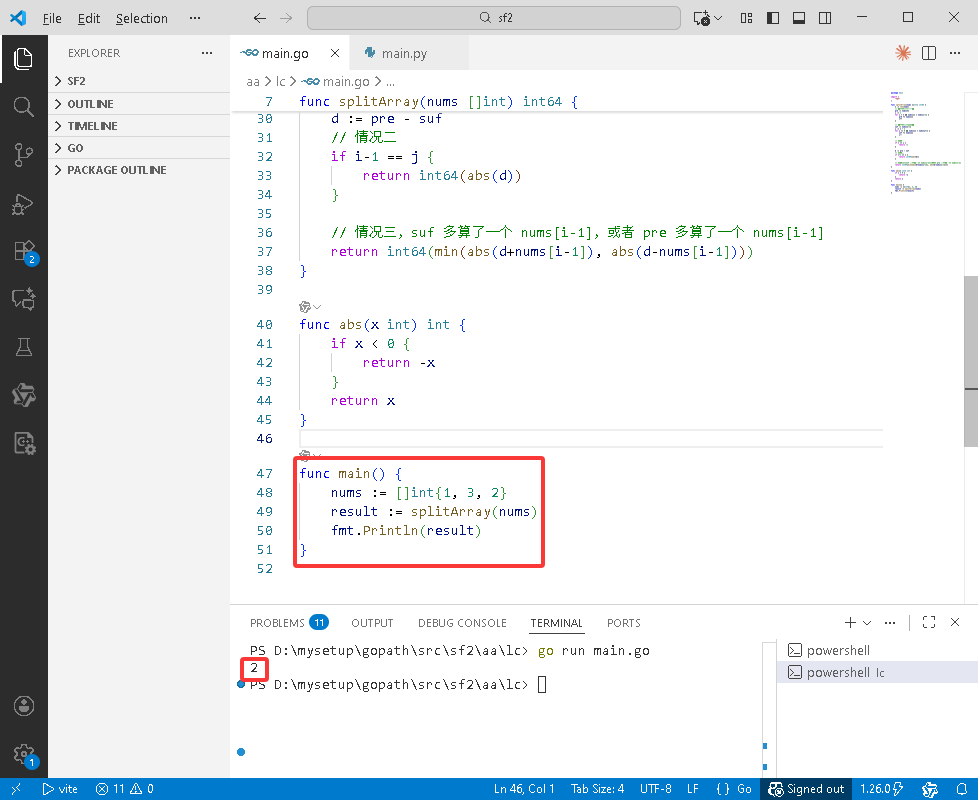Select the powershell lc terminal
Viewport: 978px width, 800px height.
pyautogui.click(x=877, y=672)
